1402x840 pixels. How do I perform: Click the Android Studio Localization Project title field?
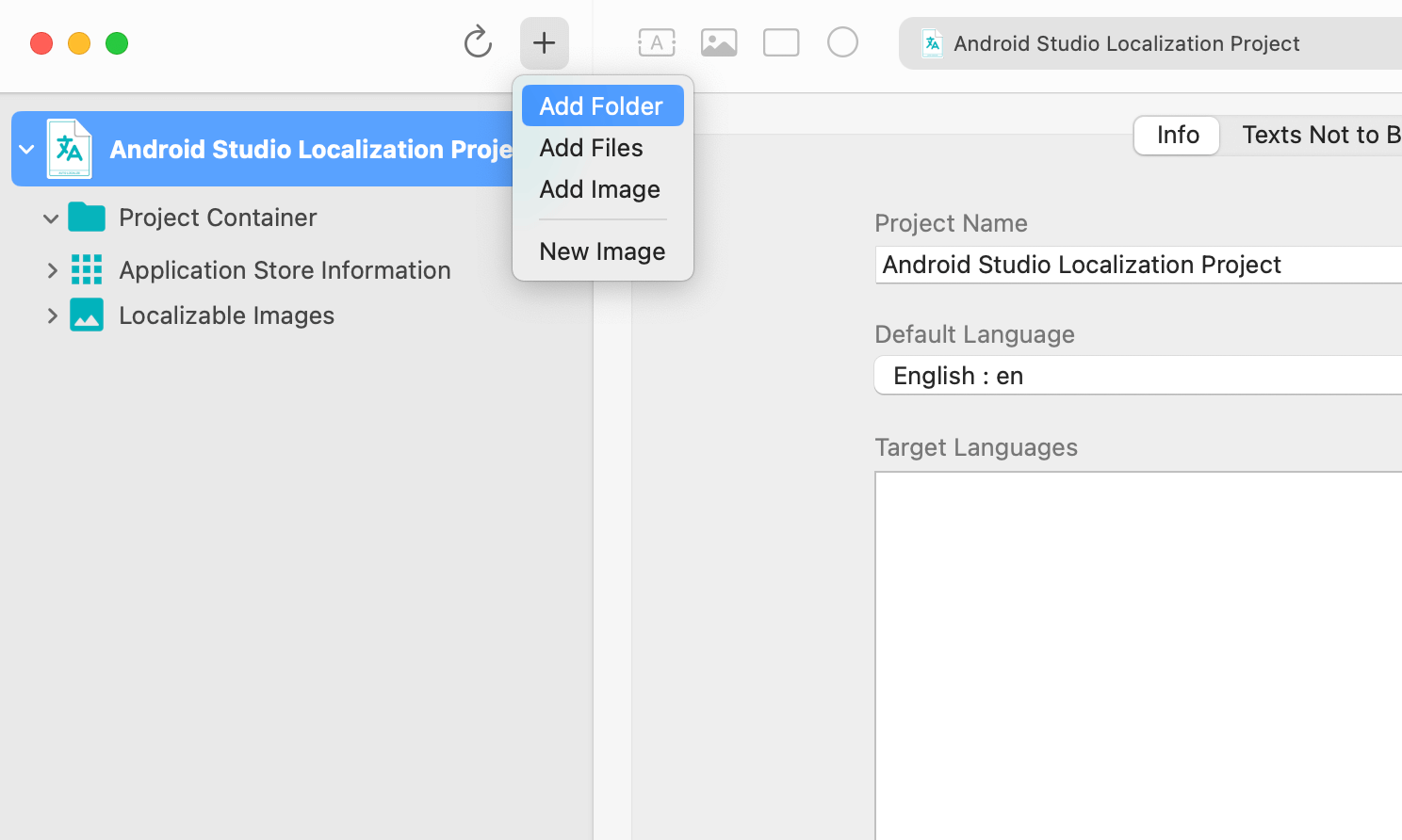(x=1150, y=43)
